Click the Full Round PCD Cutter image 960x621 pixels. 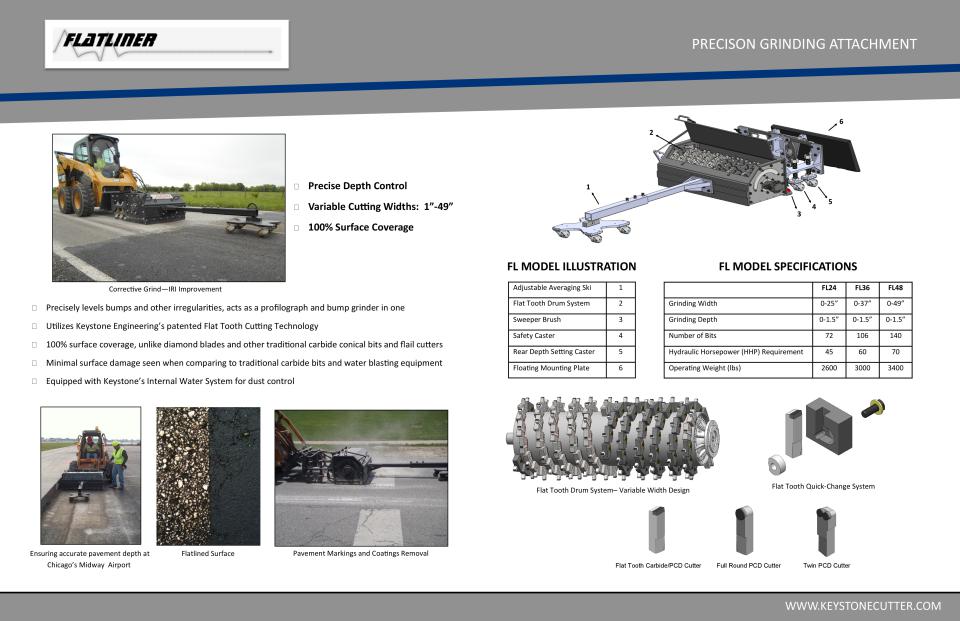pos(744,530)
